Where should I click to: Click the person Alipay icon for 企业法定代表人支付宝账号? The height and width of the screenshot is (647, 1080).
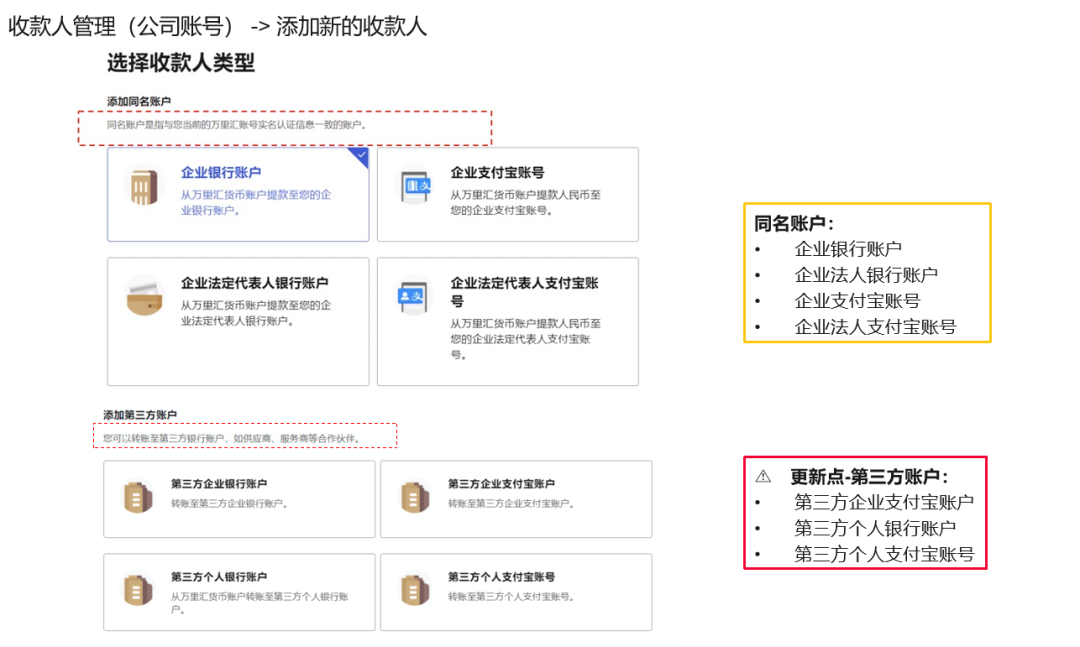414,297
